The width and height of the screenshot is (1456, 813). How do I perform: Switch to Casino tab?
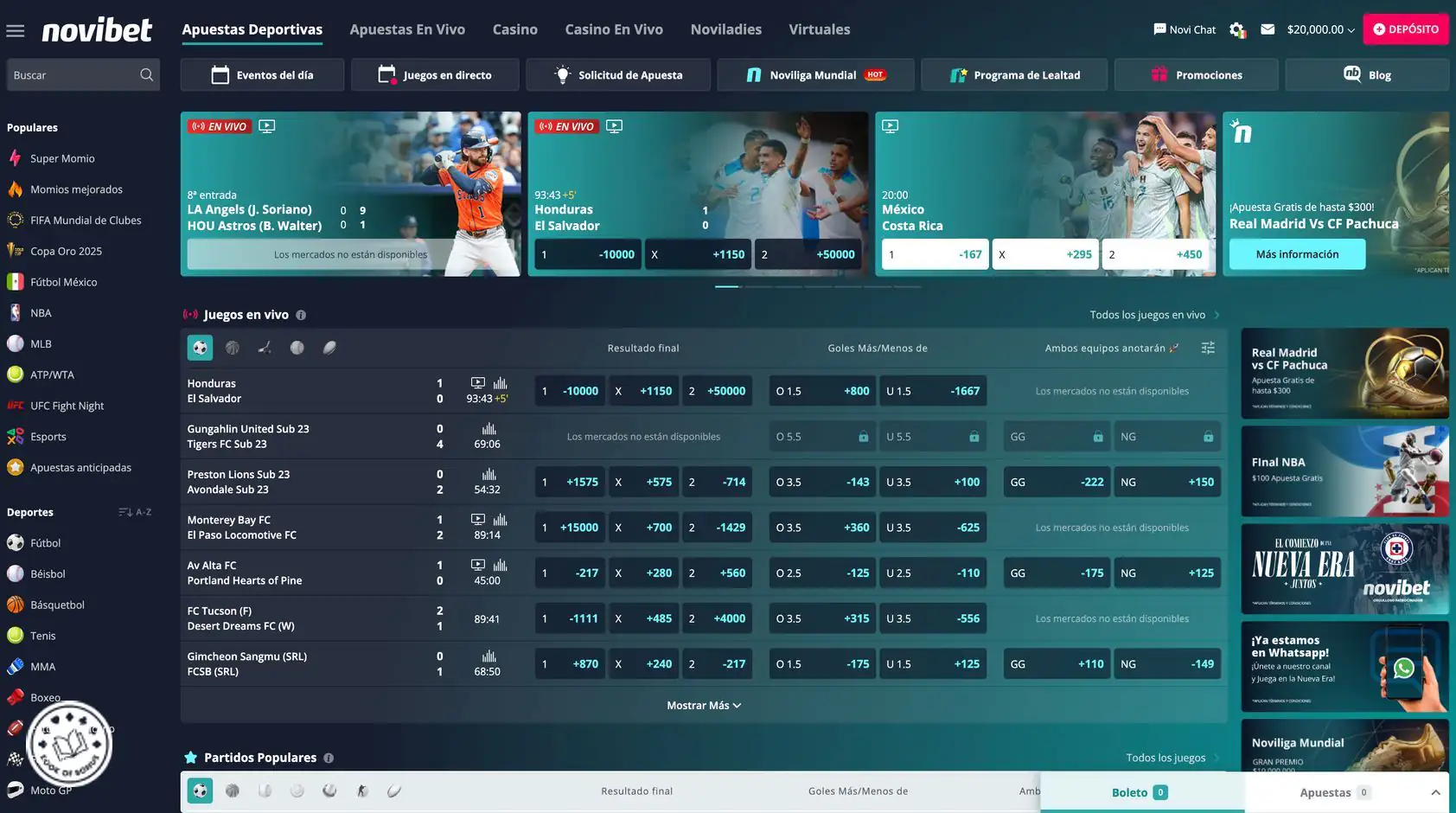pyautogui.click(x=515, y=29)
